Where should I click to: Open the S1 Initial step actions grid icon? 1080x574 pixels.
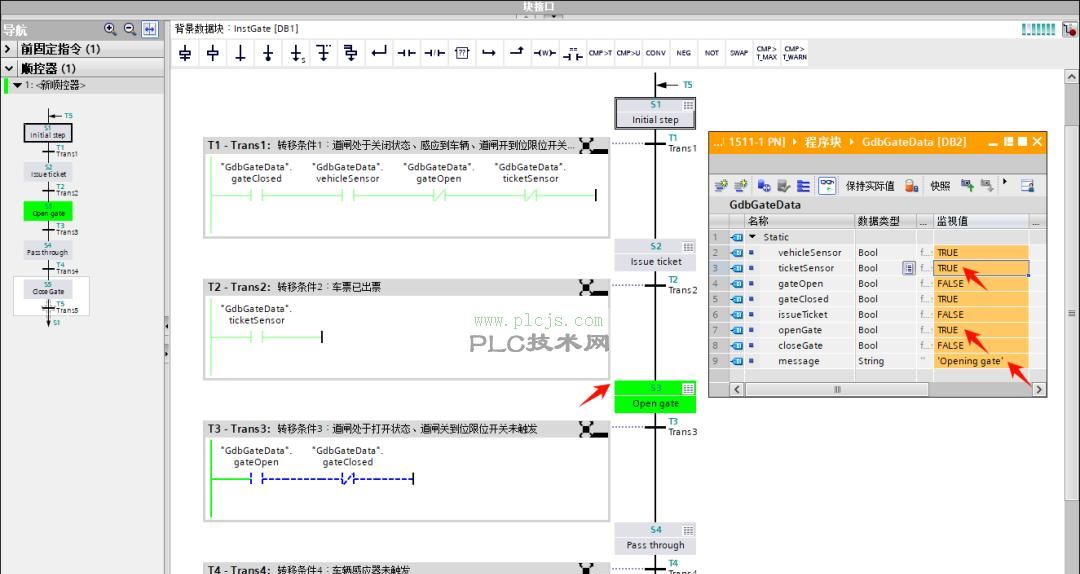(687, 105)
